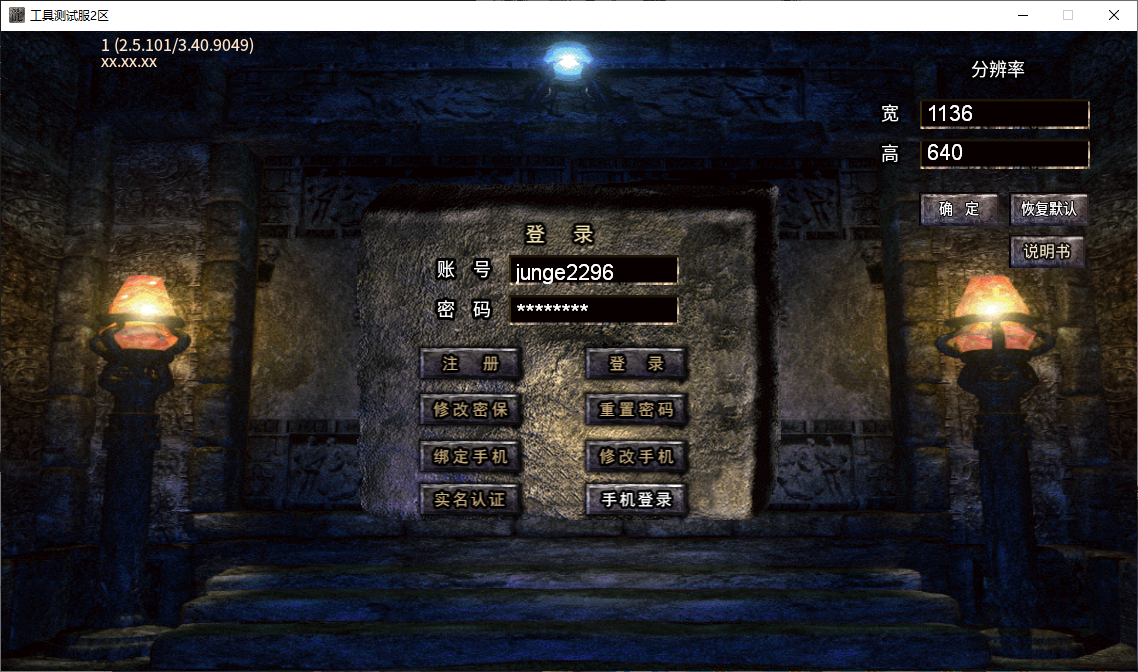Click the 分辨率 resolution heading
This screenshot has height=672, width=1138.
[x=998, y=70]
